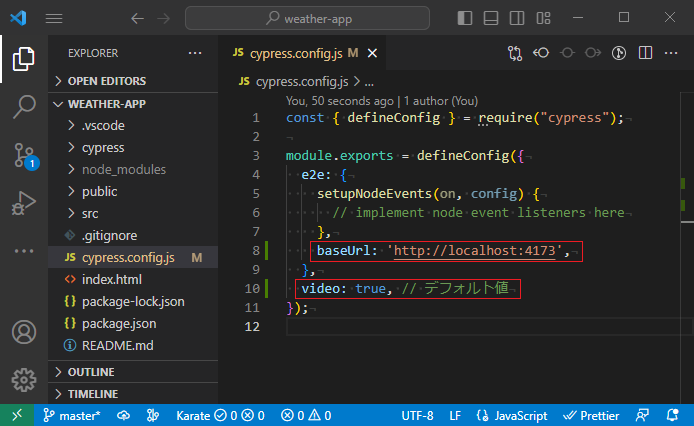Open the Manage gear icon
The height and width of the screenshot is (426, 694).
[x=23, y=380]
